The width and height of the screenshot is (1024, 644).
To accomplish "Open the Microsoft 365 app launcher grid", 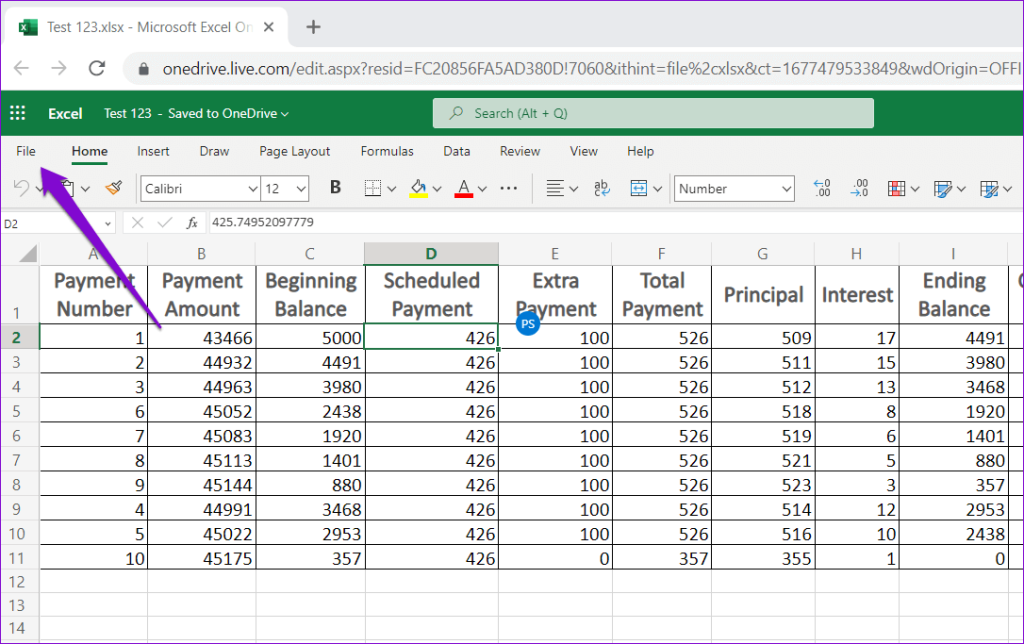I will pos(16,113).
